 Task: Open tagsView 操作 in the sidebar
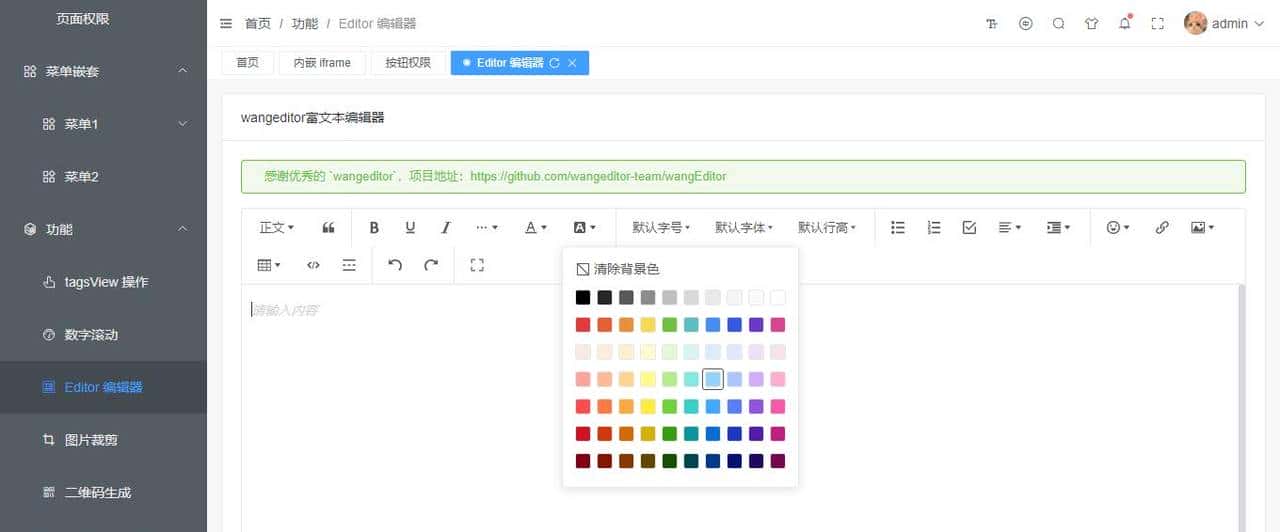[103, 282]
